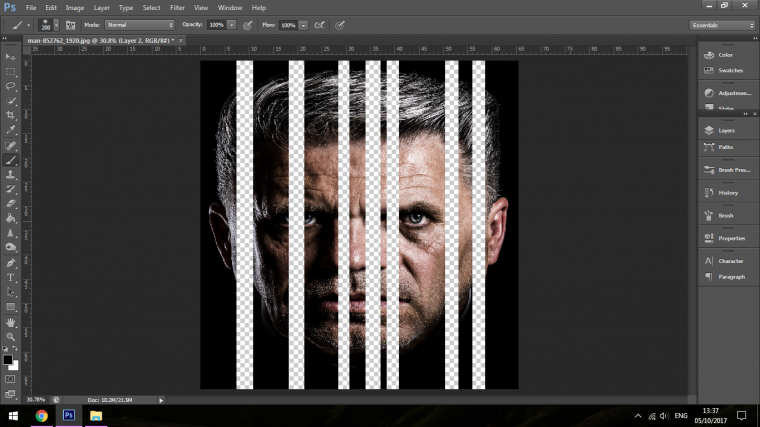The image size is (760, 427).
Task: Select the Dodge tool
Action: click(x=10, y=247)
